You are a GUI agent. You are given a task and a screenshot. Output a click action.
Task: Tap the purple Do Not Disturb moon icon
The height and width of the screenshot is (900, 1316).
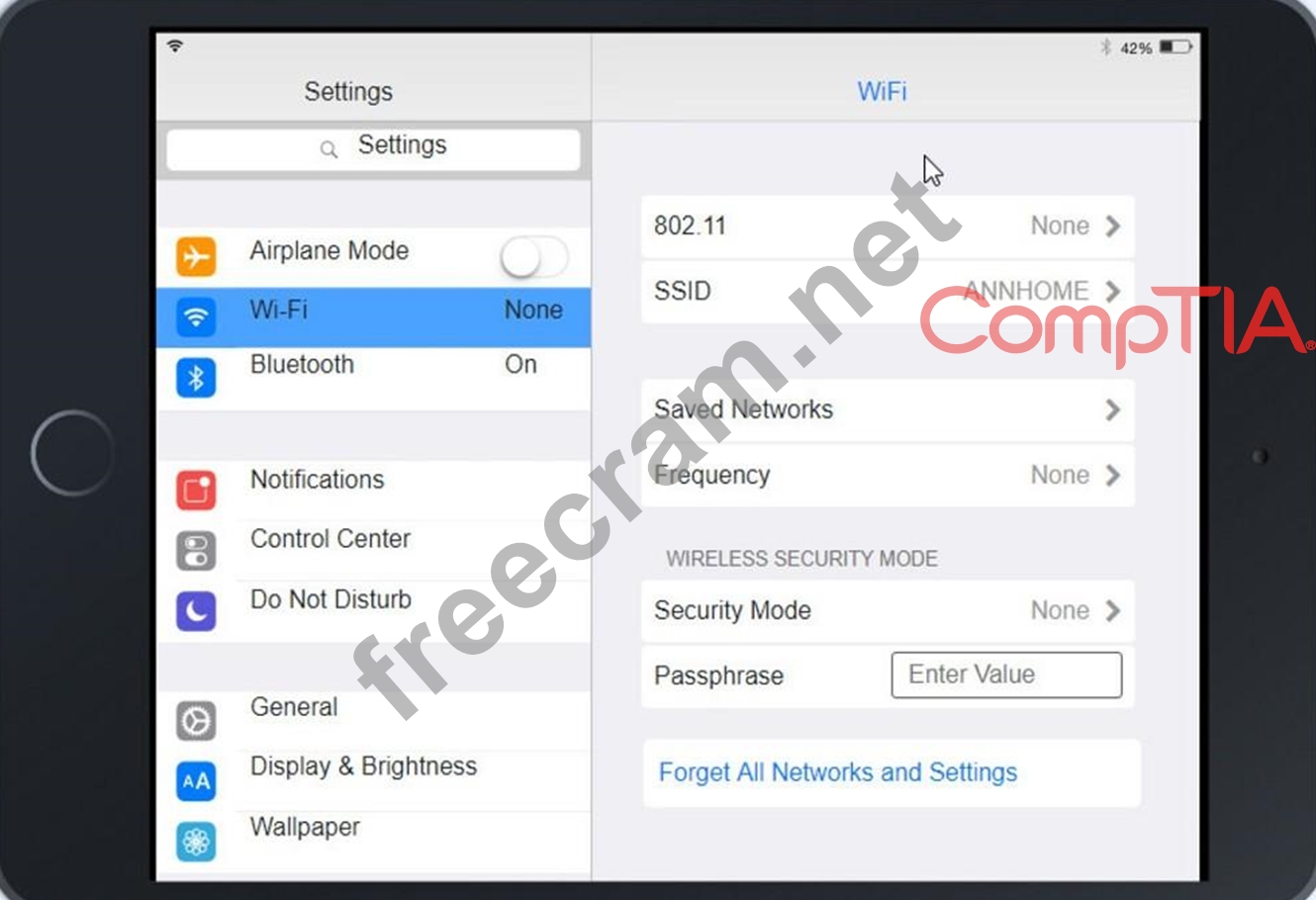(x=196, y=611)
